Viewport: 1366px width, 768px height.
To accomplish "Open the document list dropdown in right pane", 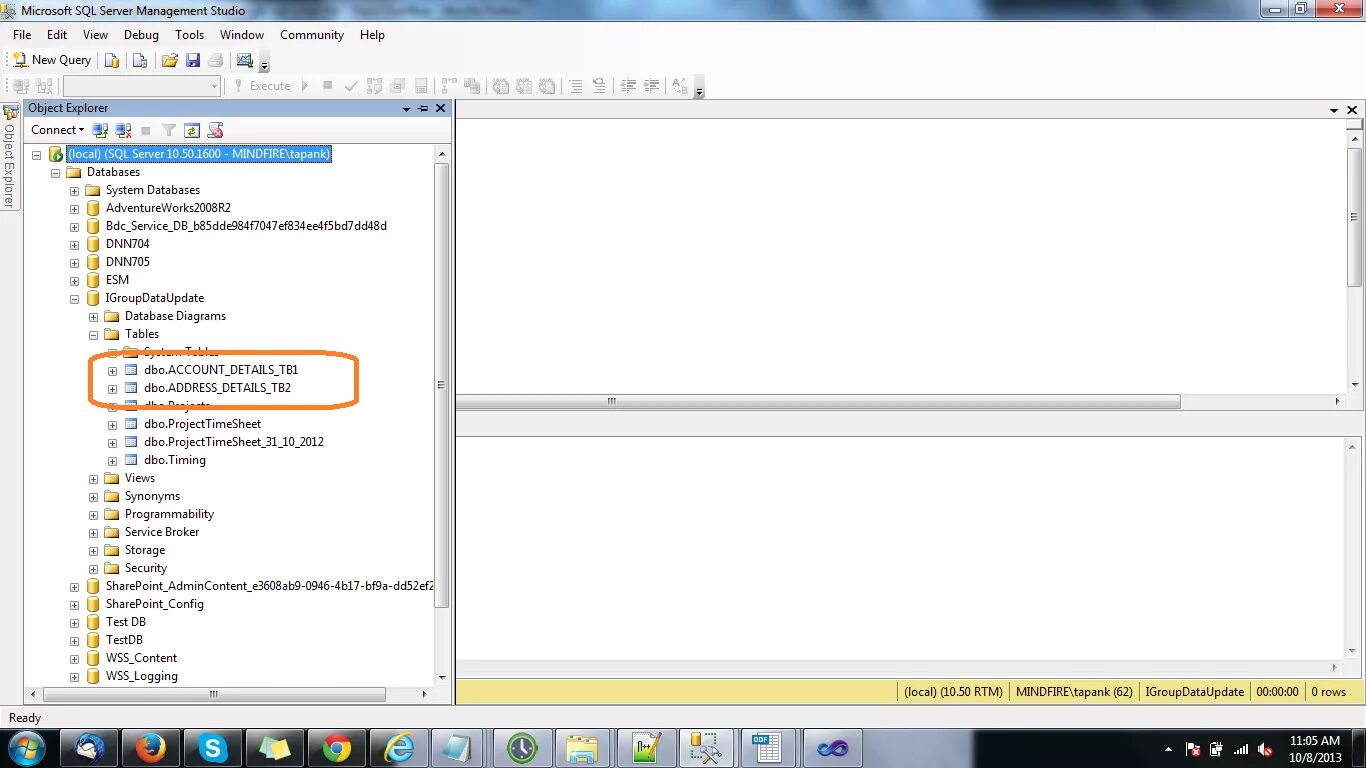I will 1334,110.
